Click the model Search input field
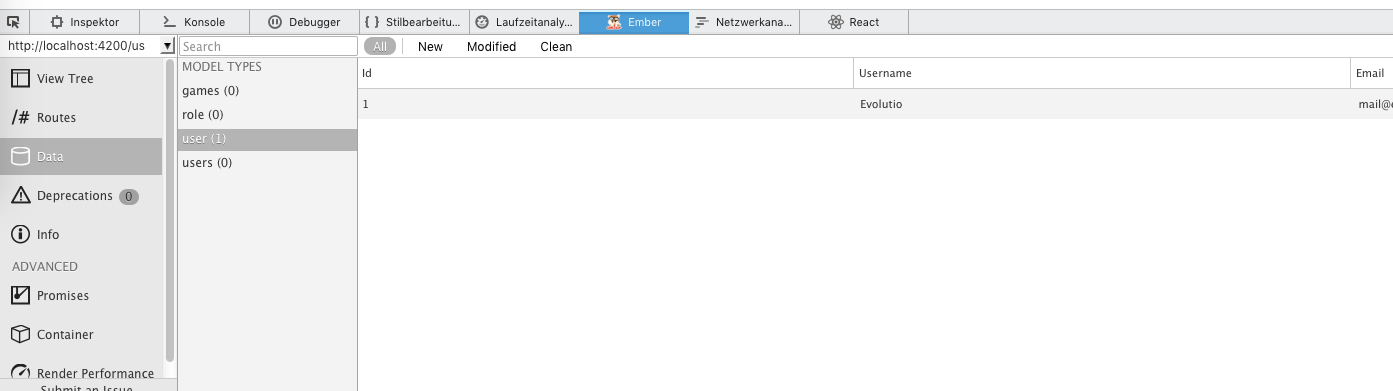 [268, 46]
